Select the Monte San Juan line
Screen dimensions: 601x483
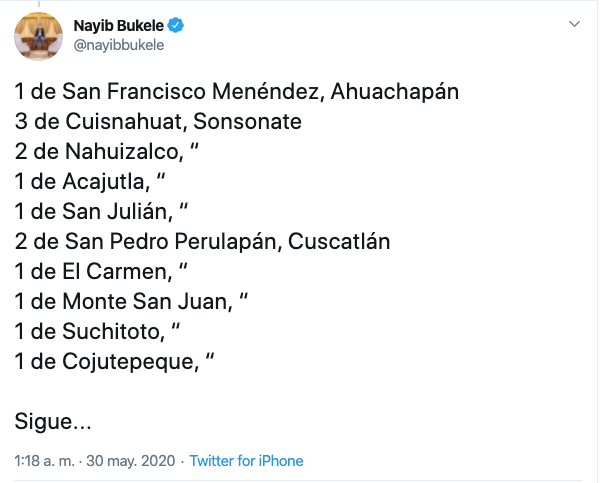click(x=130, y=302)
